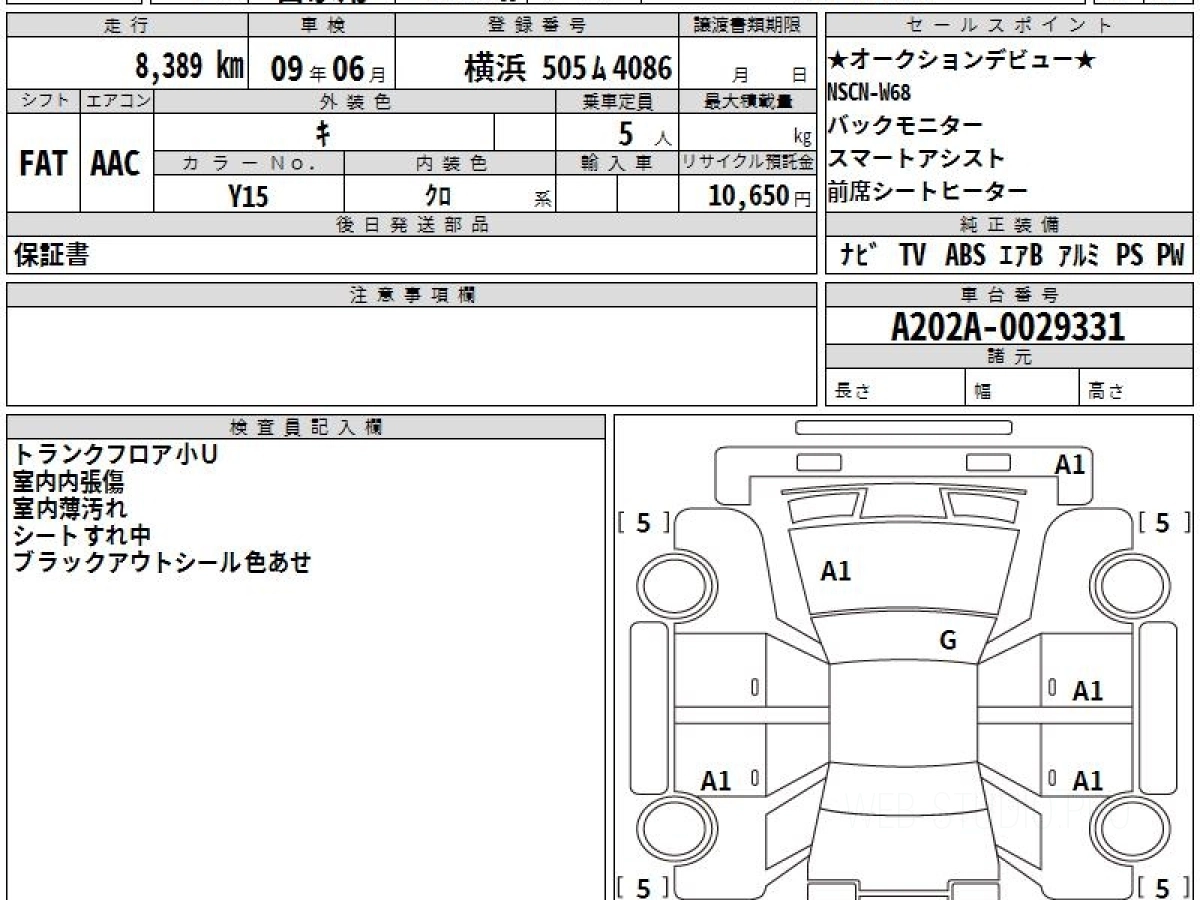Click the 外装色 header
This screenshot has height=900, width=1200.
tap(355, 101)
